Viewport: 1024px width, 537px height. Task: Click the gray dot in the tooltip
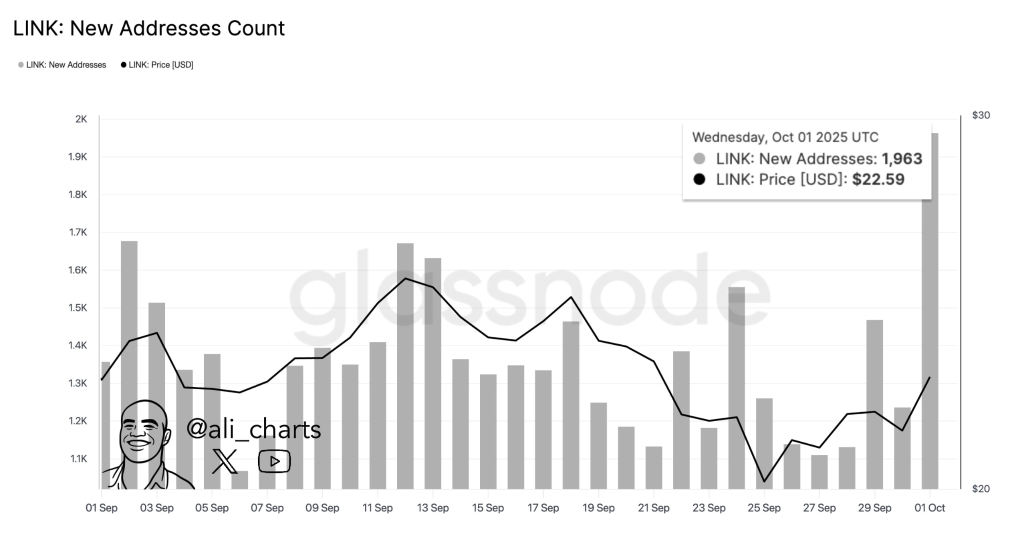coord(699,159)
